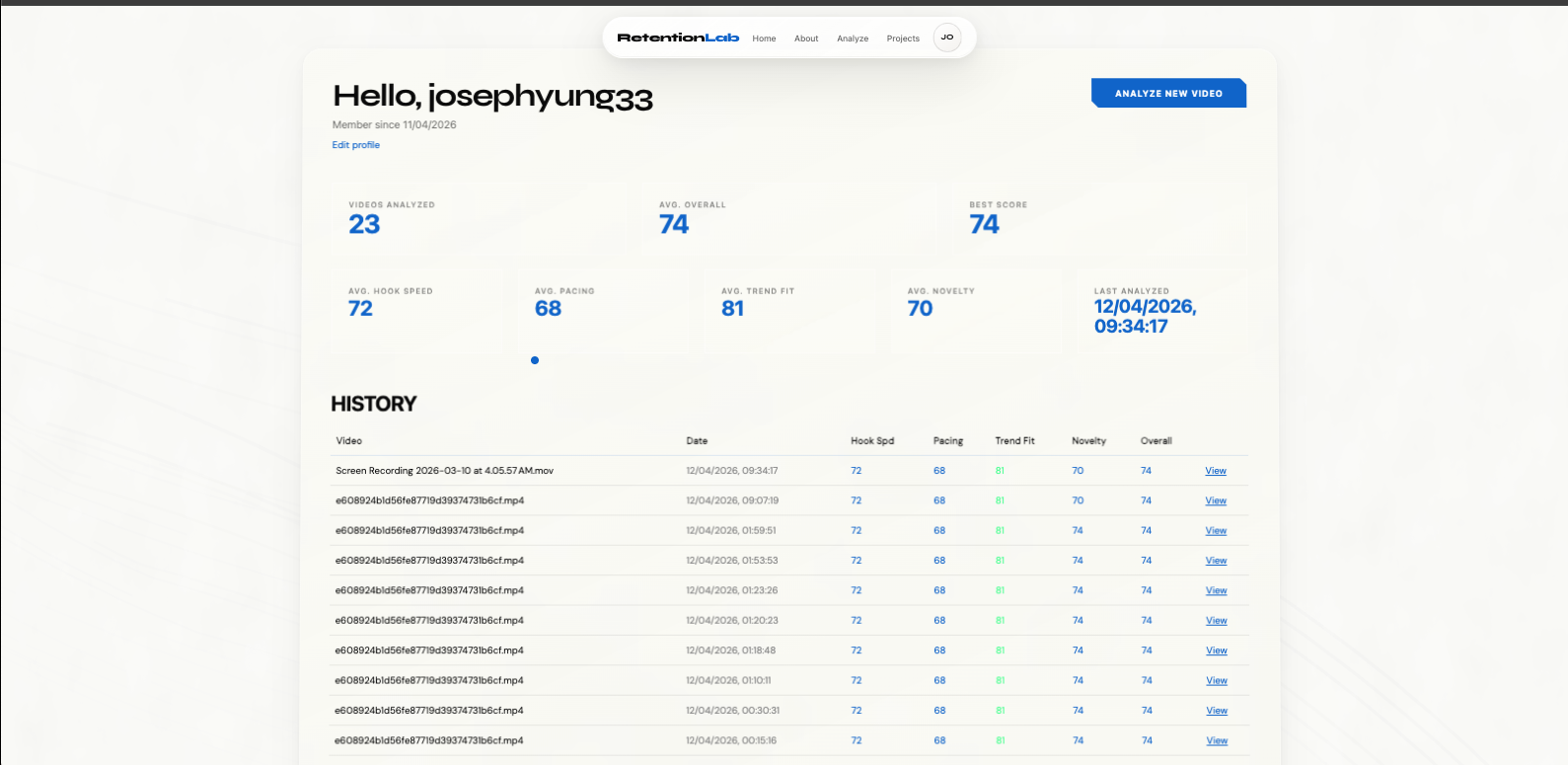The width and height of the screenshot is (1568, 765).
Task: Select Analyze in the top navigation
Action: [853, 38]
